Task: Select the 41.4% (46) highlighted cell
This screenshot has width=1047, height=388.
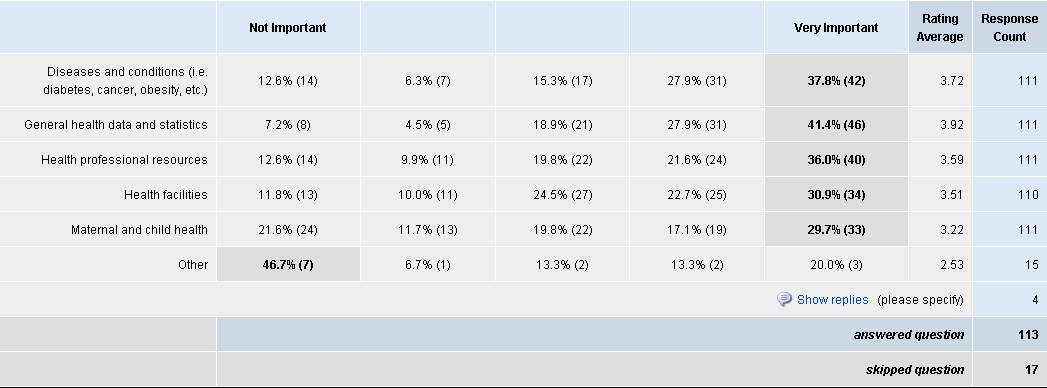Action: pos(836,125)
